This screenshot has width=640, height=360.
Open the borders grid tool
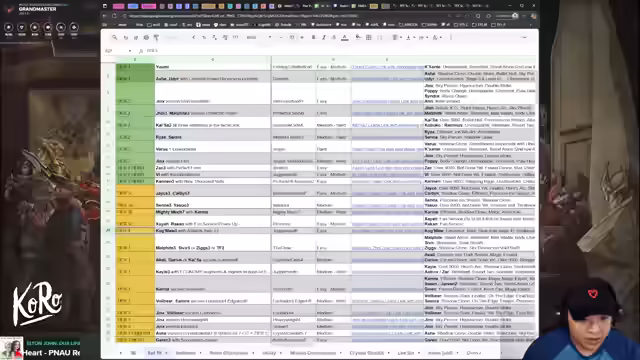point(369,37)
